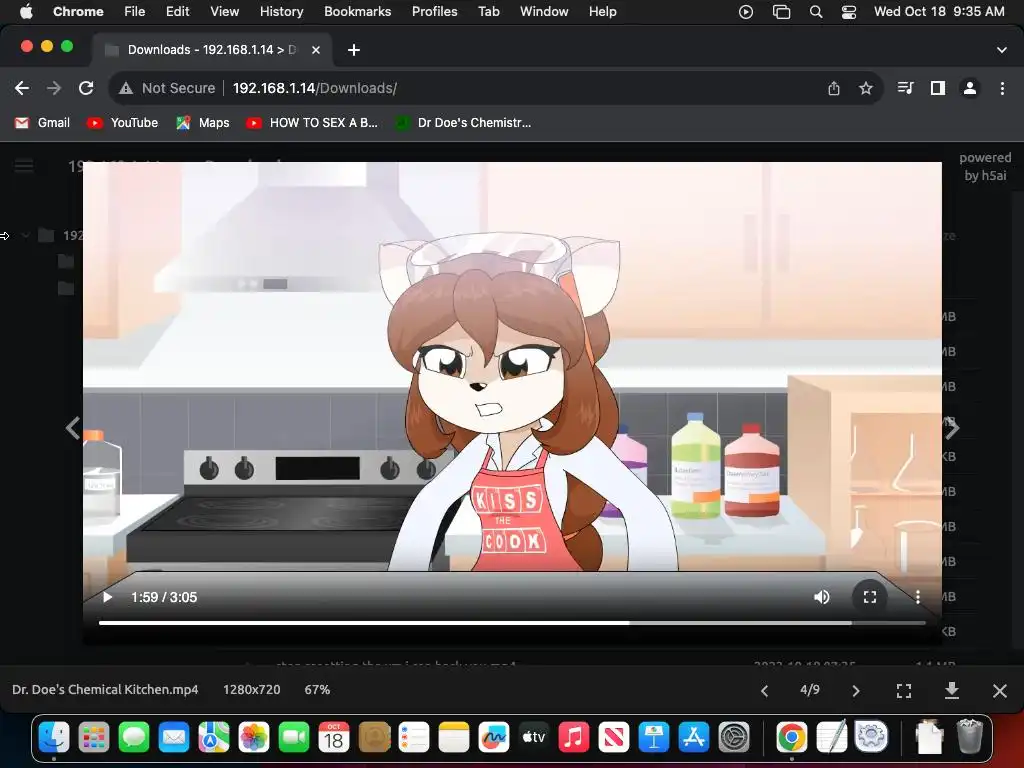Open the Window menu
Viewport: 1024px width, 768px height.
544,11
